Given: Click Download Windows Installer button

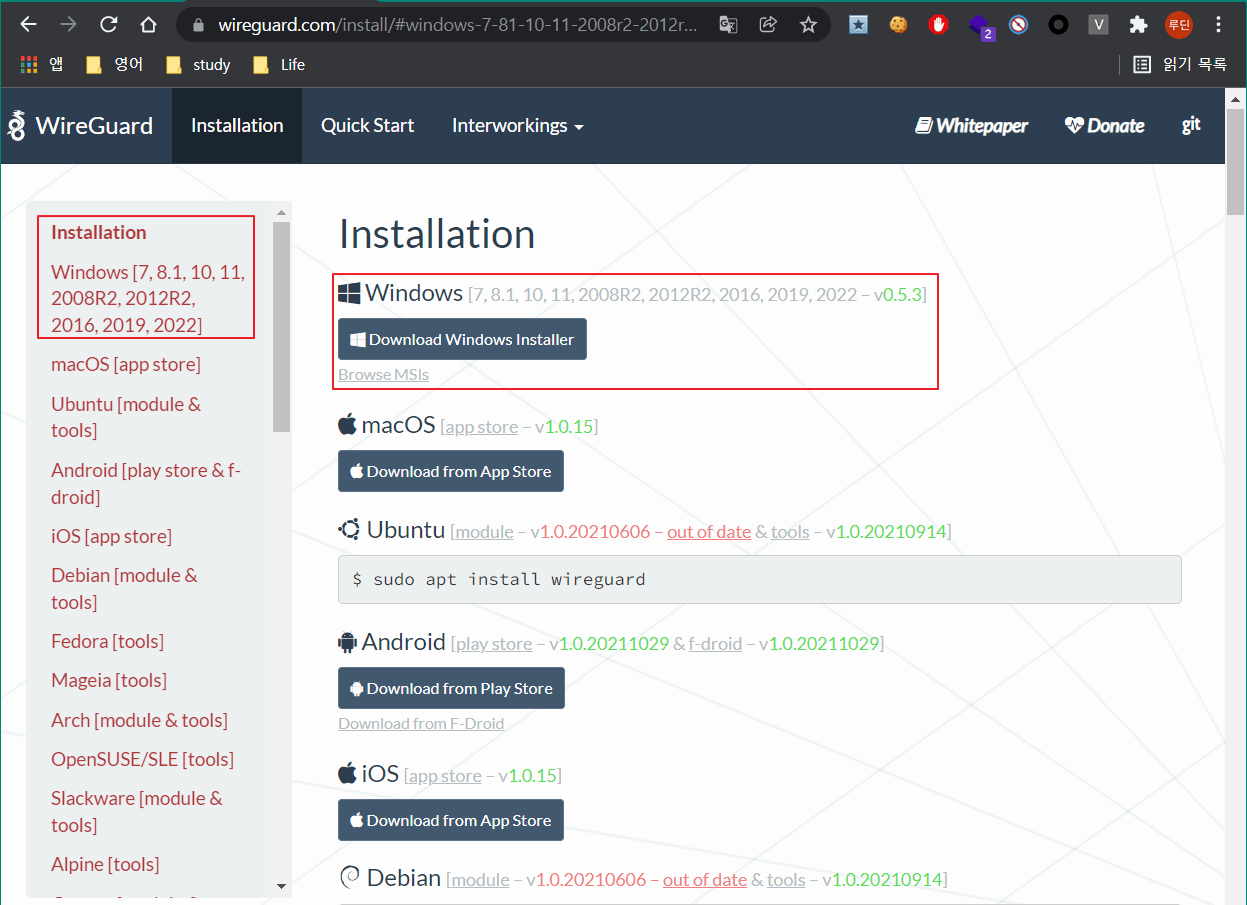Looking at the screenshot, I should [x=462, y=339].
